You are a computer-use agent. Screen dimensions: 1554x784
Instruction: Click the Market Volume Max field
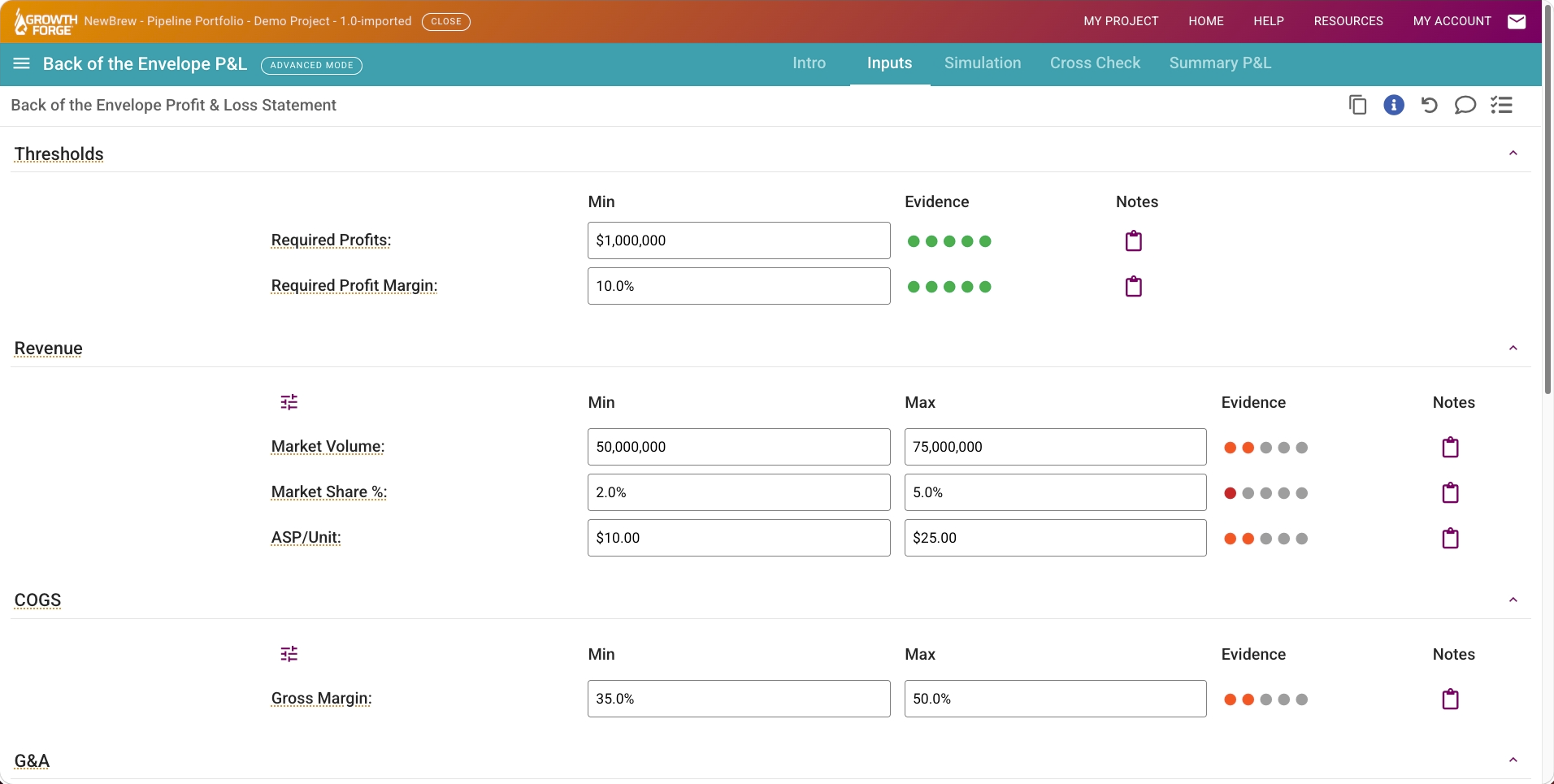pos(1056,447)
